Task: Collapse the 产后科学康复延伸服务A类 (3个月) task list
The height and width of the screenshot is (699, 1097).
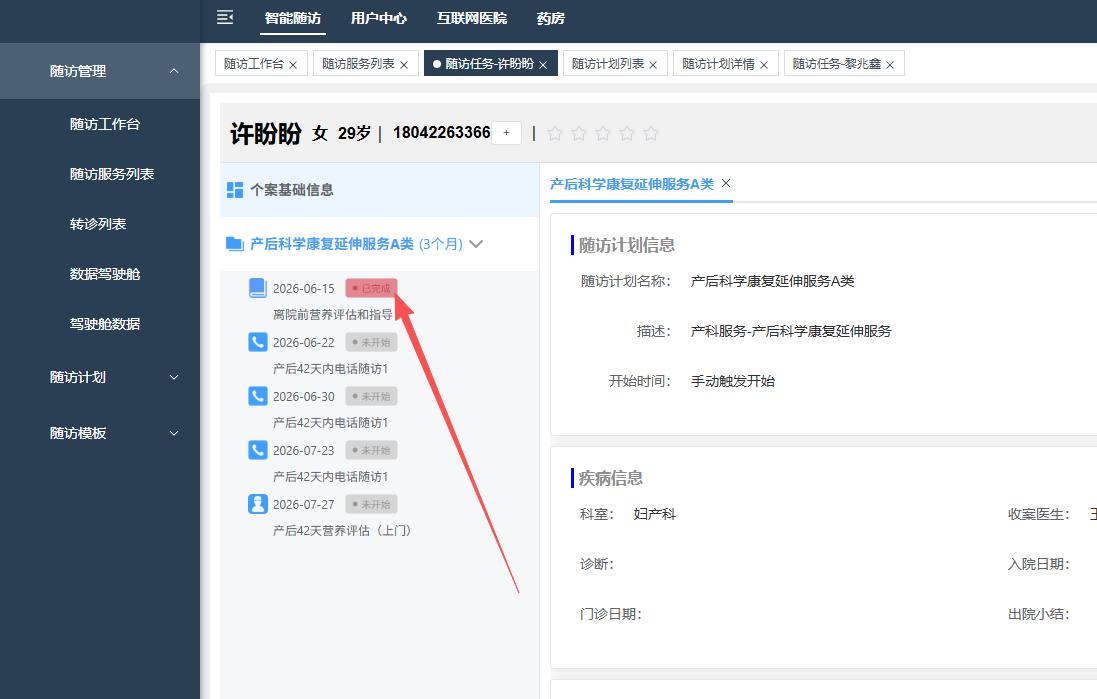Action: (x=476, y=243)
